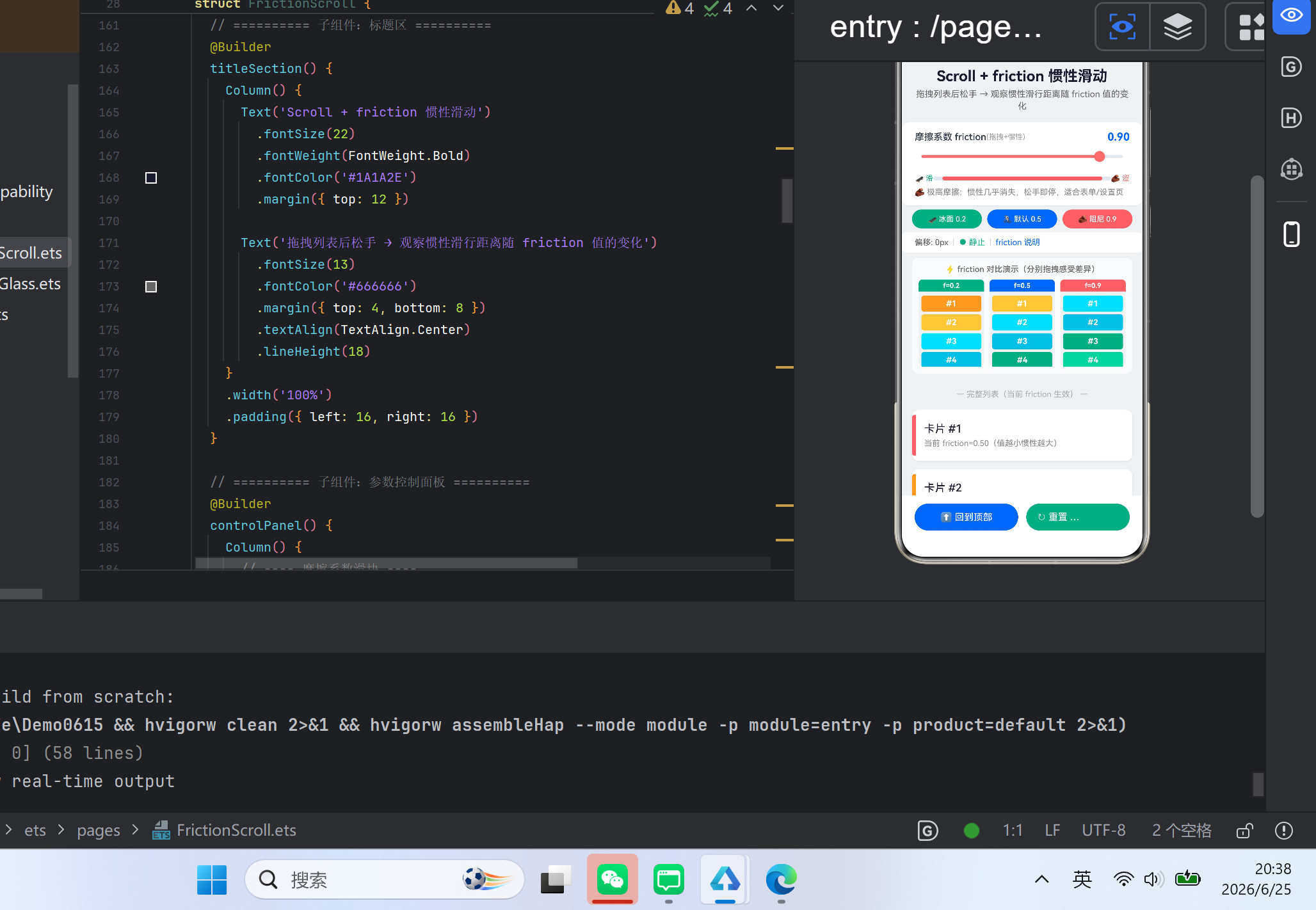This screenshot has width=1316, height=910.
Task: Open WeChat from the taskbar
Action: [612, 880]
